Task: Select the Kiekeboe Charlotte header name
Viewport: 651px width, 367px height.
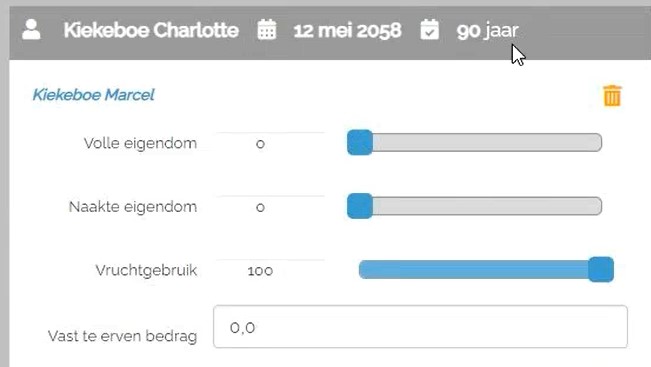Action: pos(151,30)
